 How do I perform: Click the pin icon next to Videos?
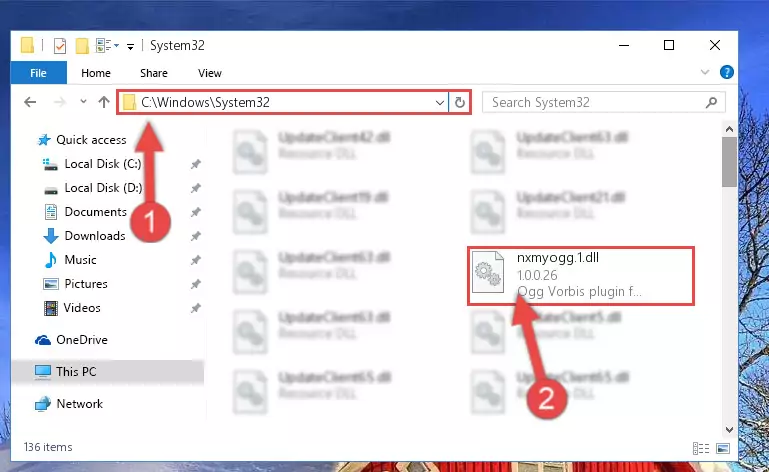[196, 308]
